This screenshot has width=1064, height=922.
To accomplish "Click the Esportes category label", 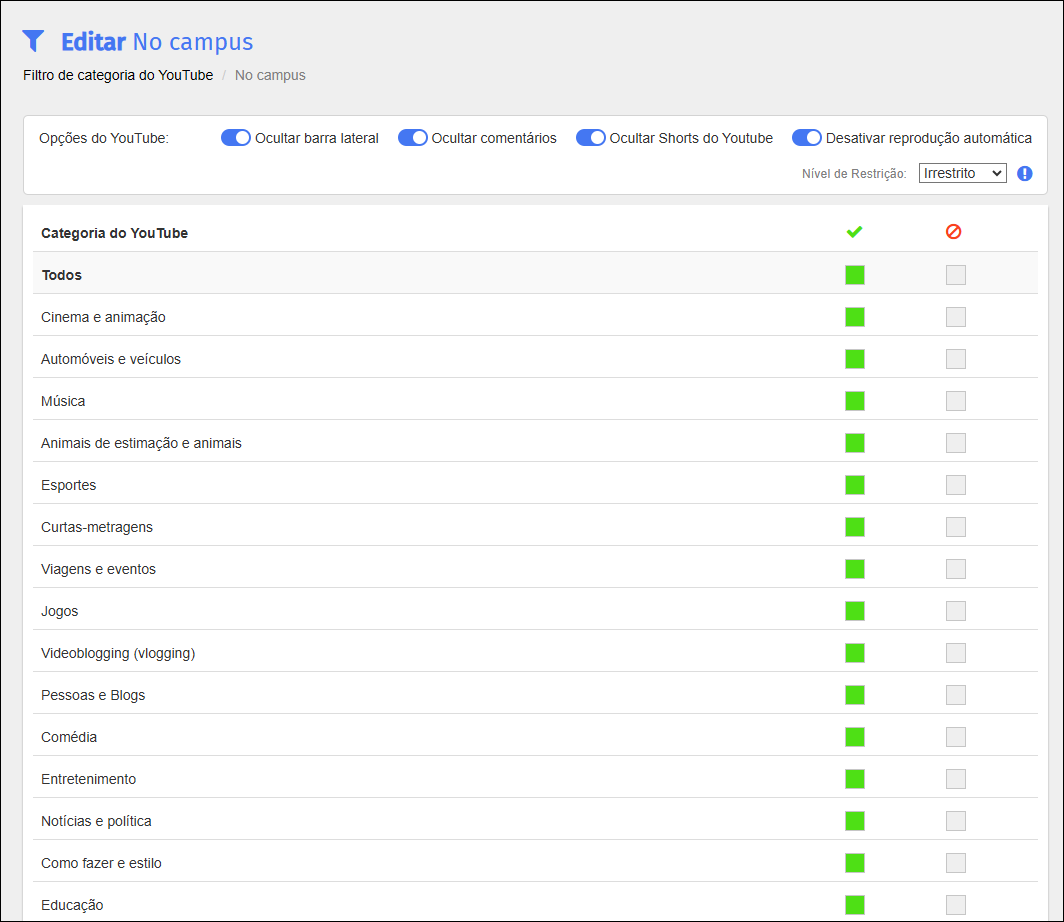I will [x=69, y=486].
